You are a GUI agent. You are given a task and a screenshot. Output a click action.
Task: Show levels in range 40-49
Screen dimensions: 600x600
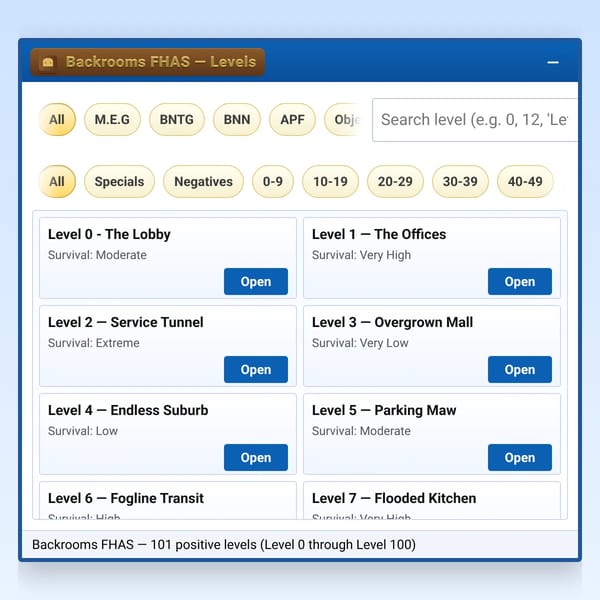(525, 181)
